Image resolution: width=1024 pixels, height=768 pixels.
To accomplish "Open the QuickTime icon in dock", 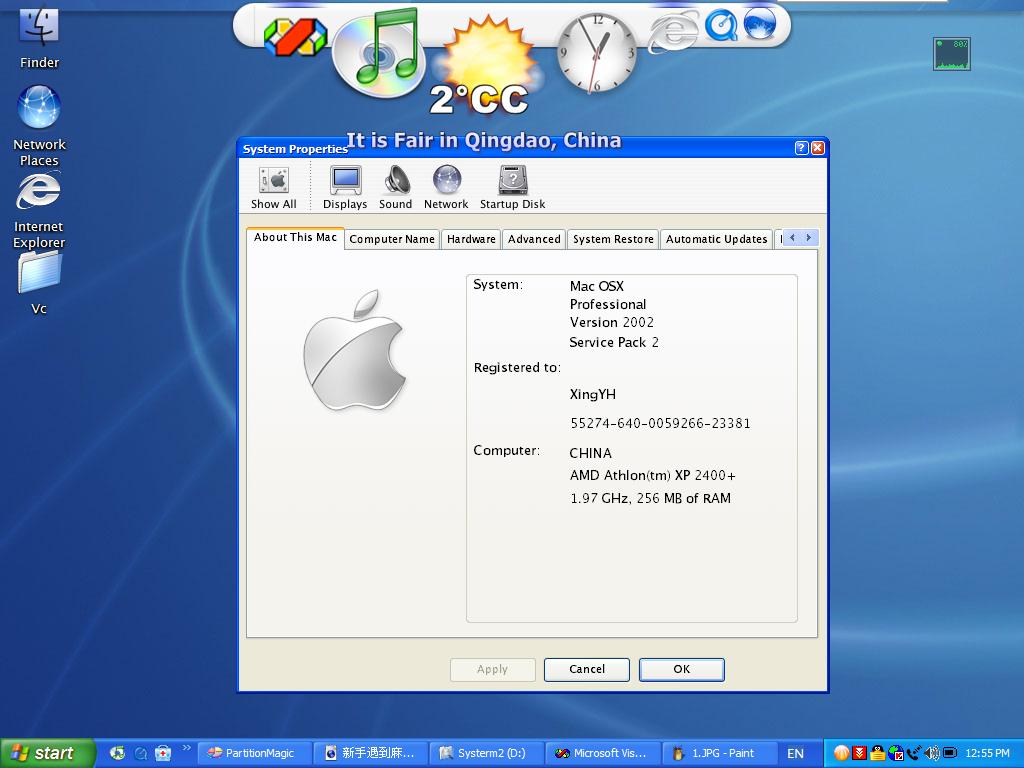I will pyautogui.click(x=721, y=27).
